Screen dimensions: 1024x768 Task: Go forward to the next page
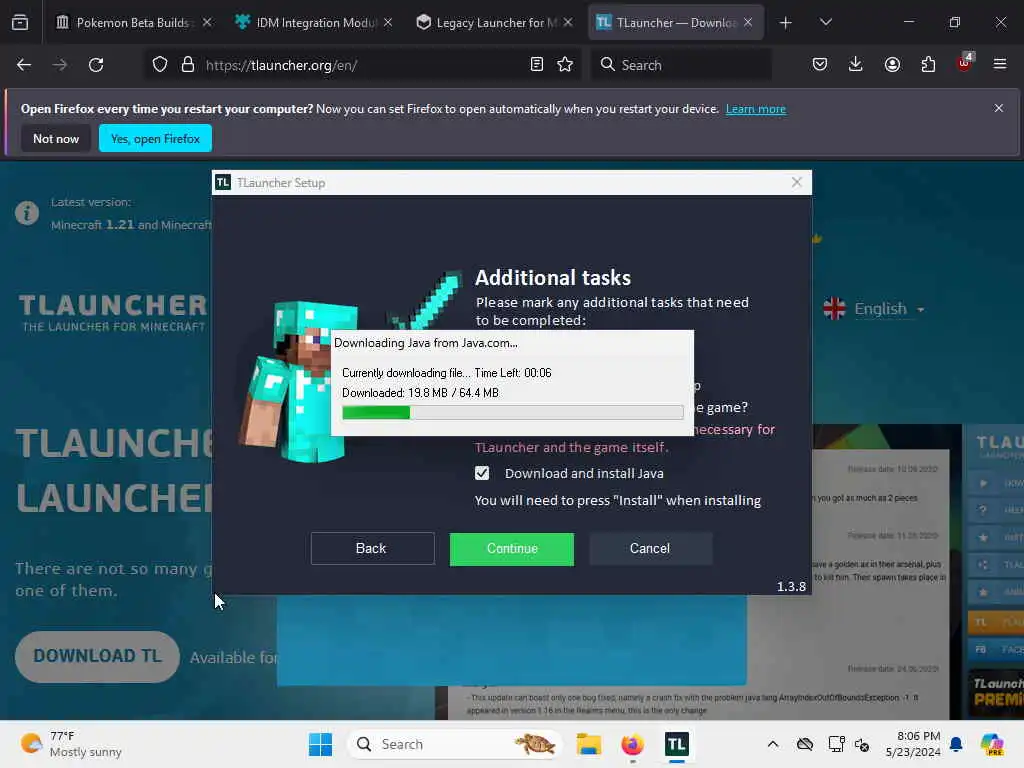click(60, 65)
